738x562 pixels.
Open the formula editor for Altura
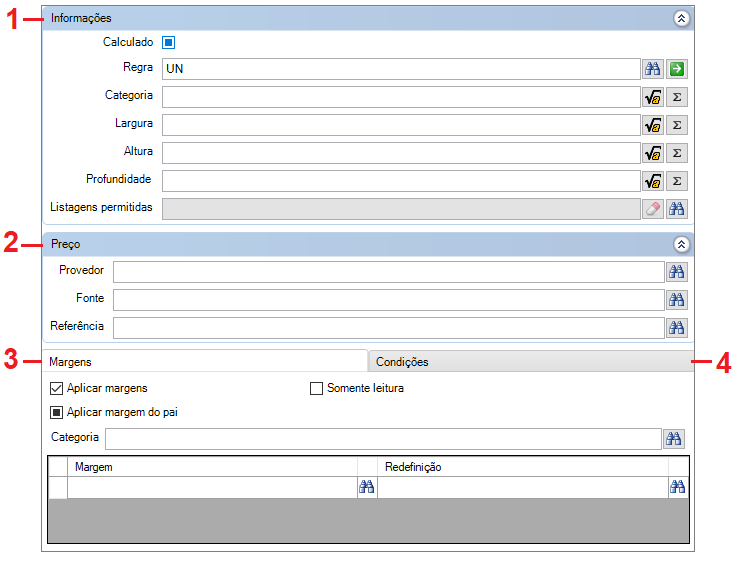pyautogui.click(x=652, y=153)
